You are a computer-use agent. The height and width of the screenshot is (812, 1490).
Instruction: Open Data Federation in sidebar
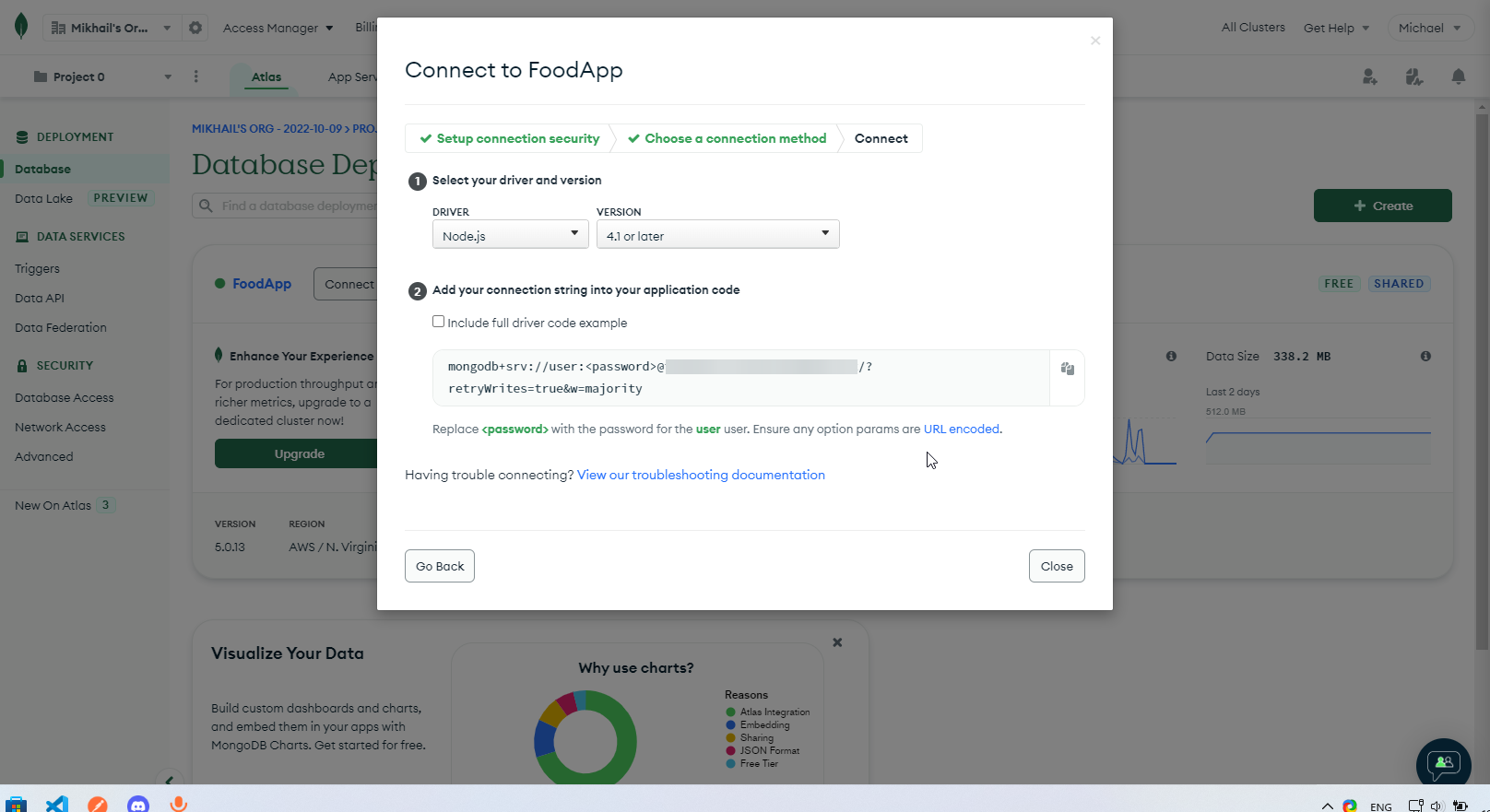point(61,327)
